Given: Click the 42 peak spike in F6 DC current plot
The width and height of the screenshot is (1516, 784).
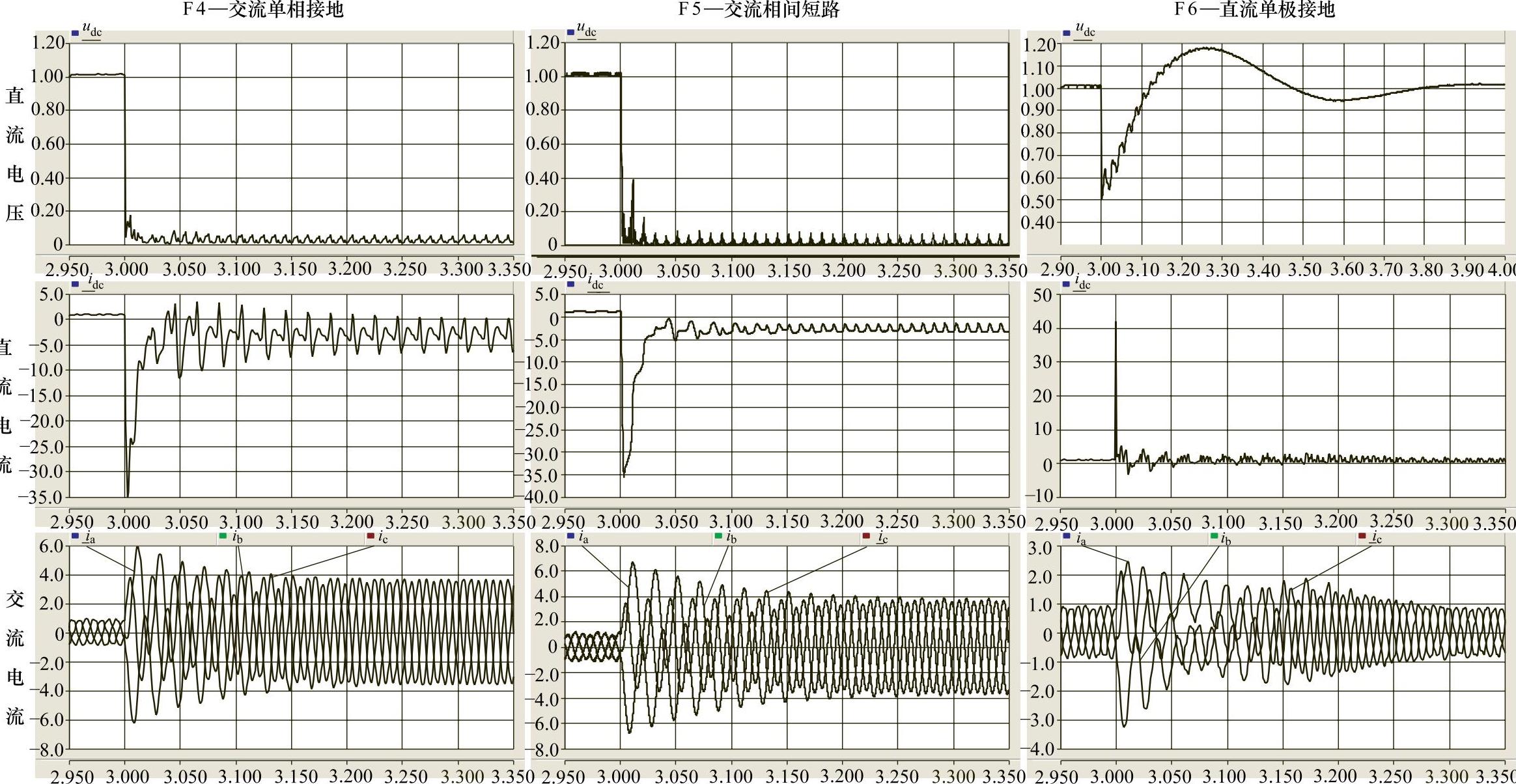Looking at the screenshot, I should [1116, 324].
